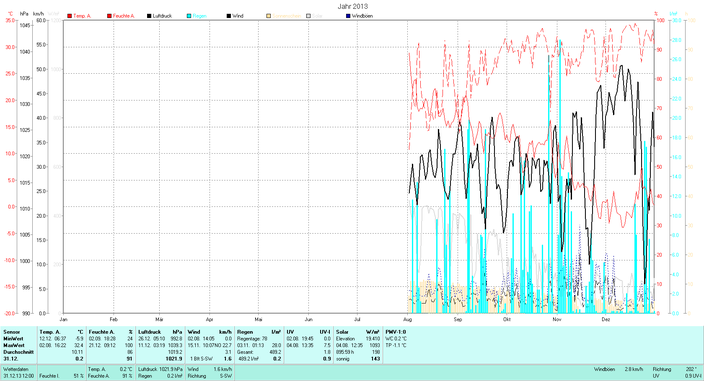Click the 'Sep' month label on axis
The height and width of the screenshot is (381, 704).
458,320
